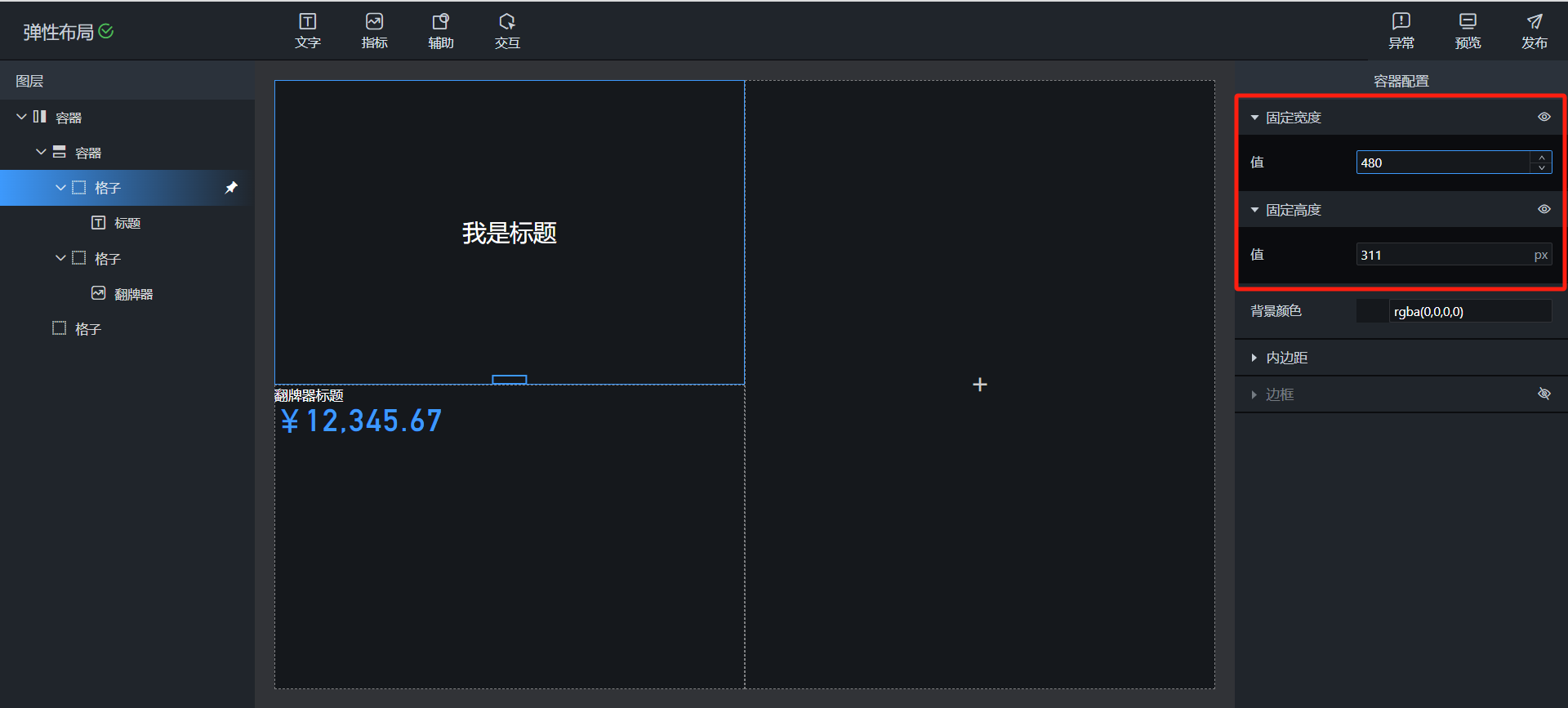Toggle the 固定宽度 eye visibility icon
The width and height of the screenshot is (1568, 708).
point(1543,117)
